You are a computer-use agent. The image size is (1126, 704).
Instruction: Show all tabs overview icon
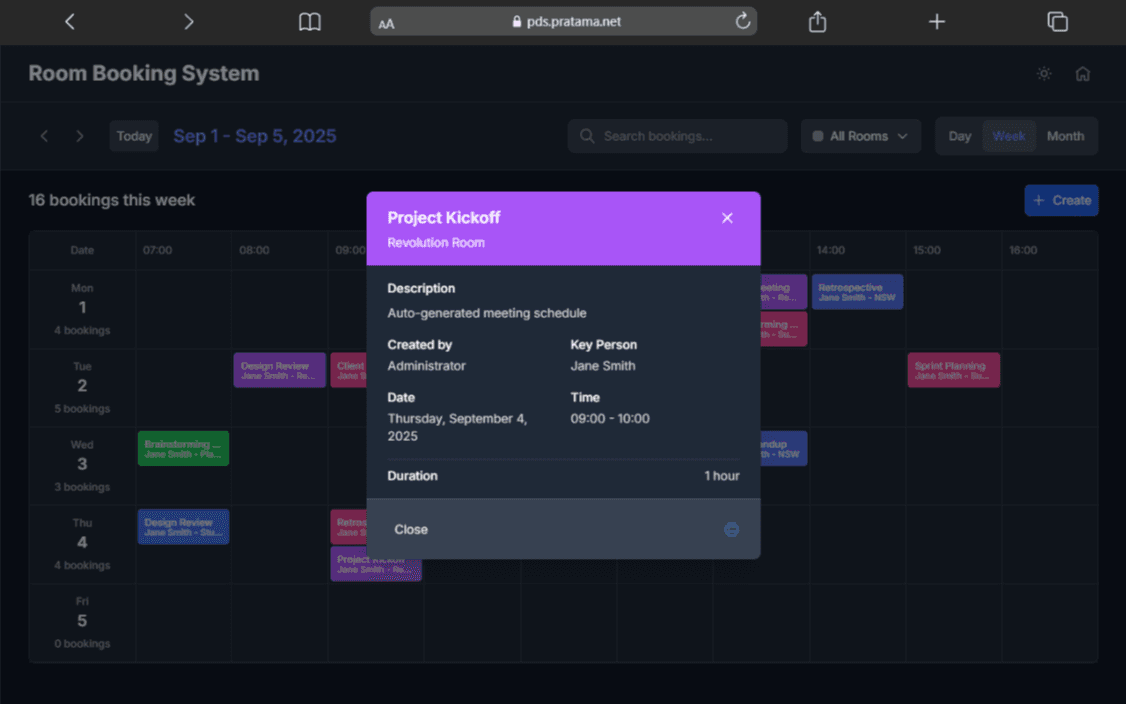[x=1057, y=22]
